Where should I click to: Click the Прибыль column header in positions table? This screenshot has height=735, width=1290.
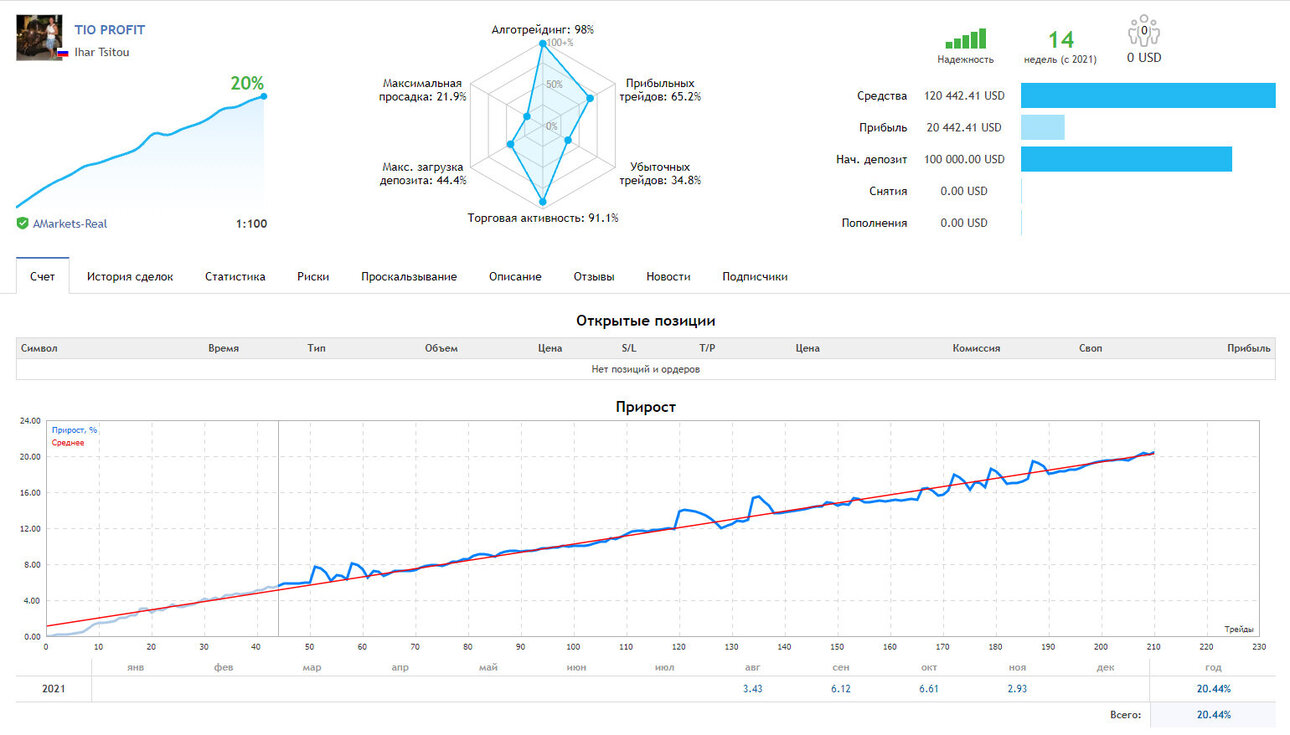point(1250,348)
